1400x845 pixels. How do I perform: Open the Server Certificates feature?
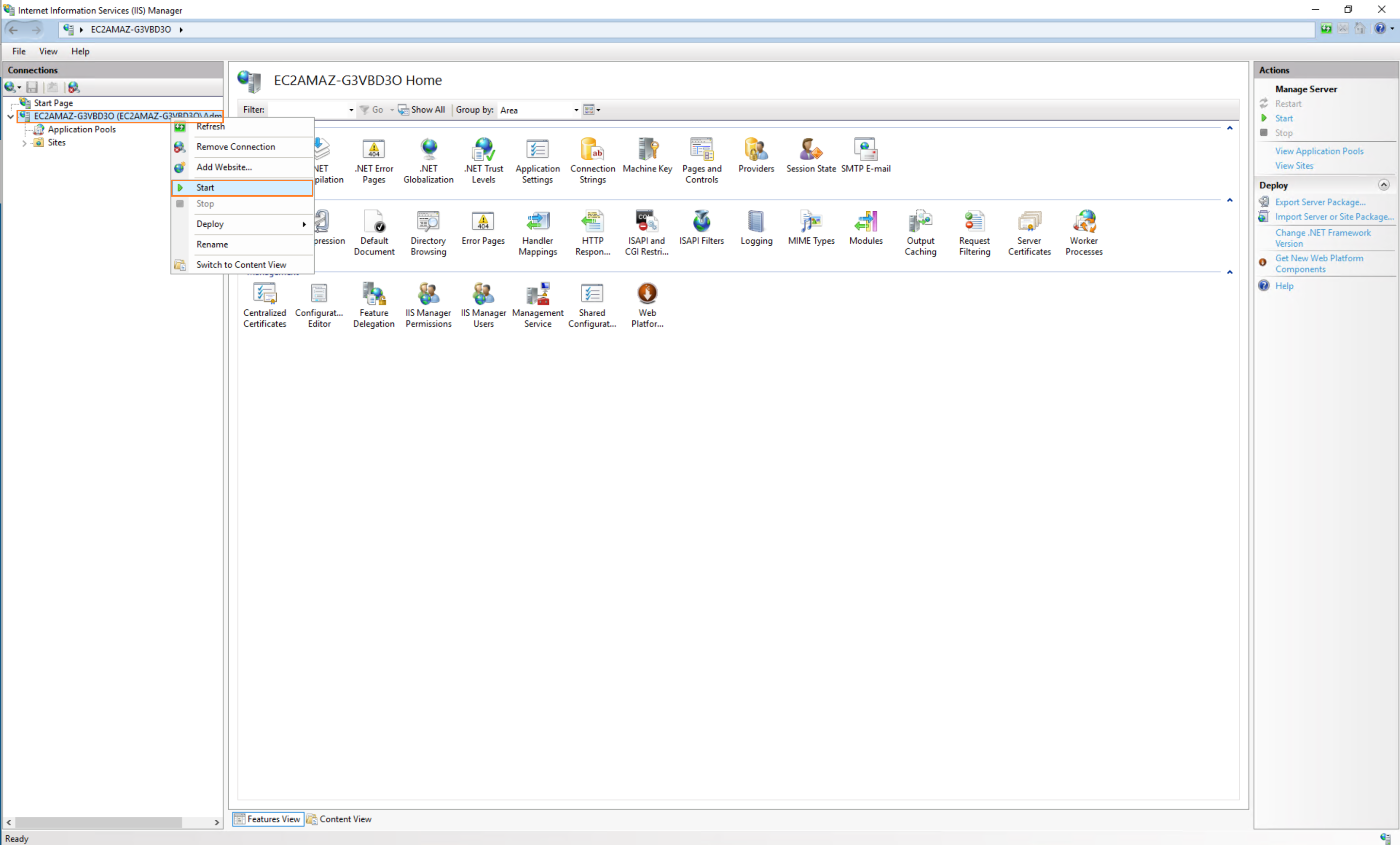[1029, 233]
